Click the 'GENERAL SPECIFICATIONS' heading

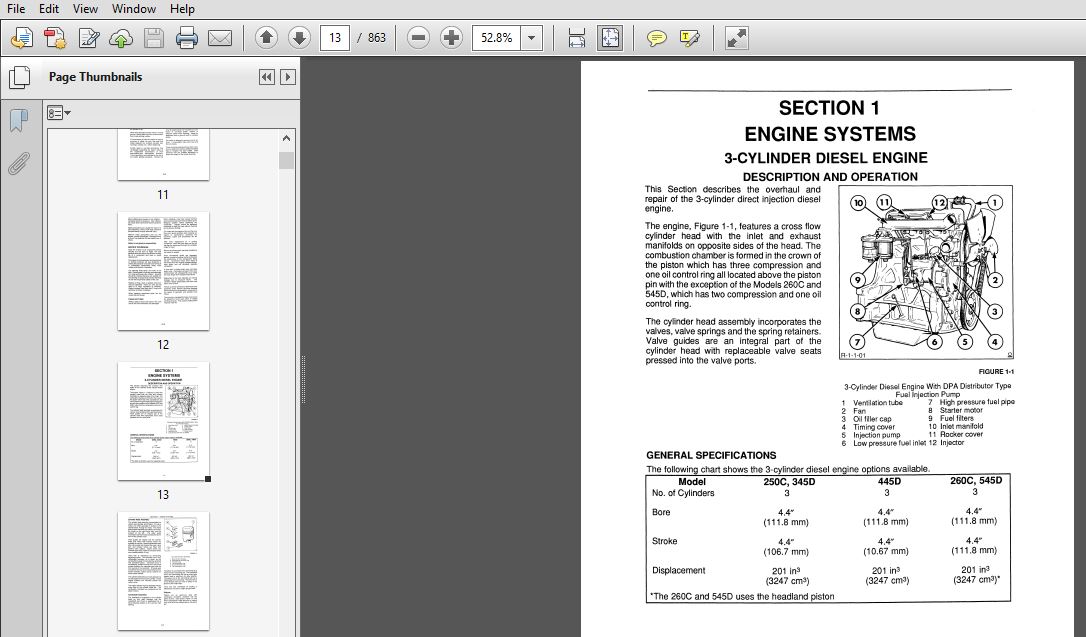pyautogui.click(x=711, y=456)
